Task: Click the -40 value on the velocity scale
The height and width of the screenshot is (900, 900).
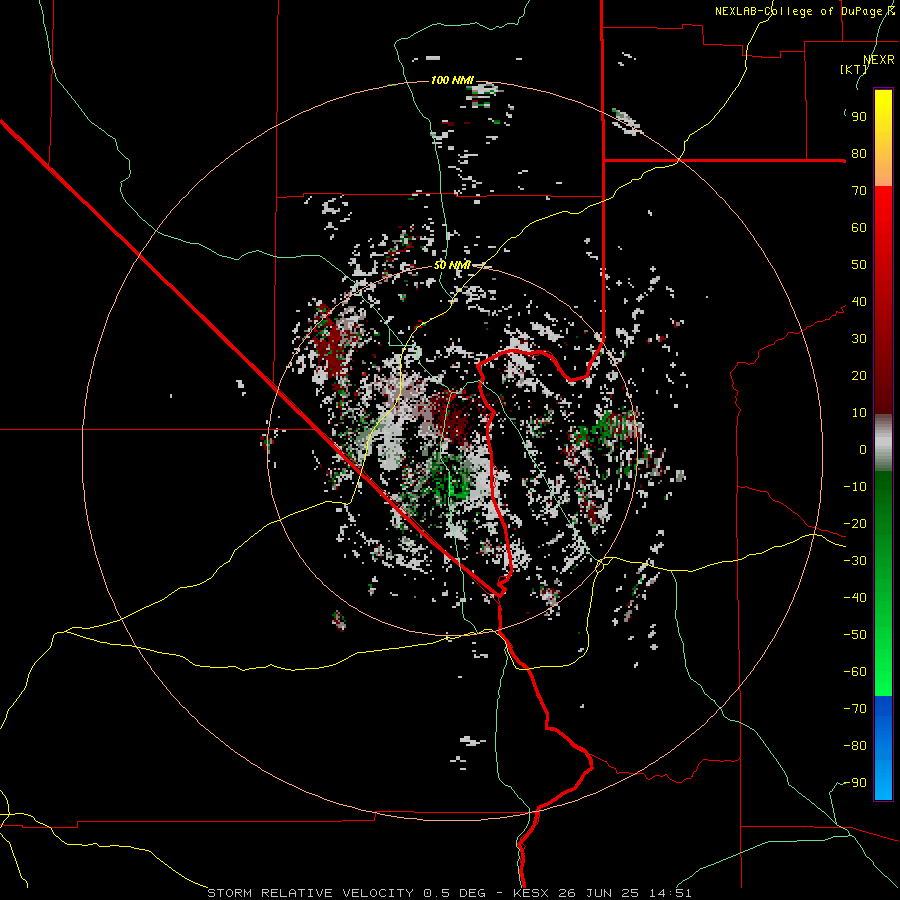Action: click(x=855, y=598)
